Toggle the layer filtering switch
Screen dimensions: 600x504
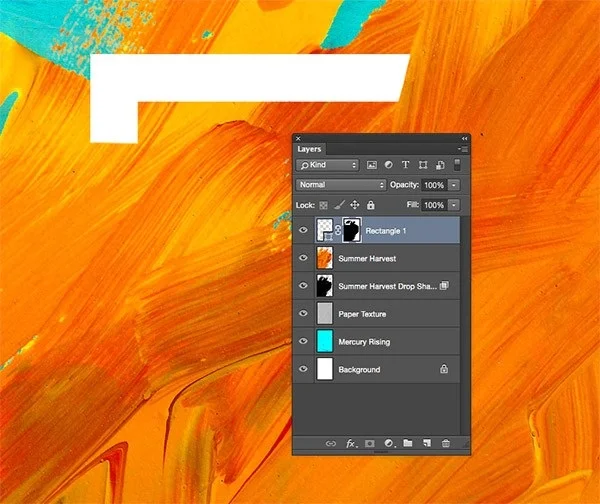point(457,165)
